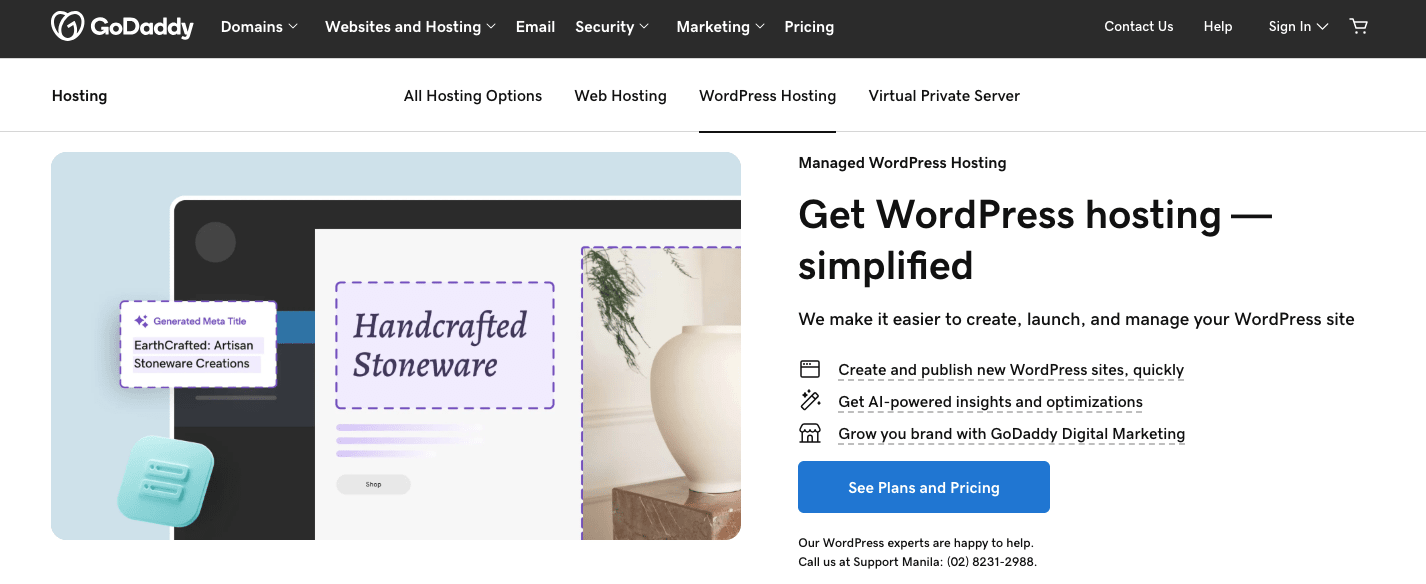Expand the Marketing dropdown menu

[720, 27]
